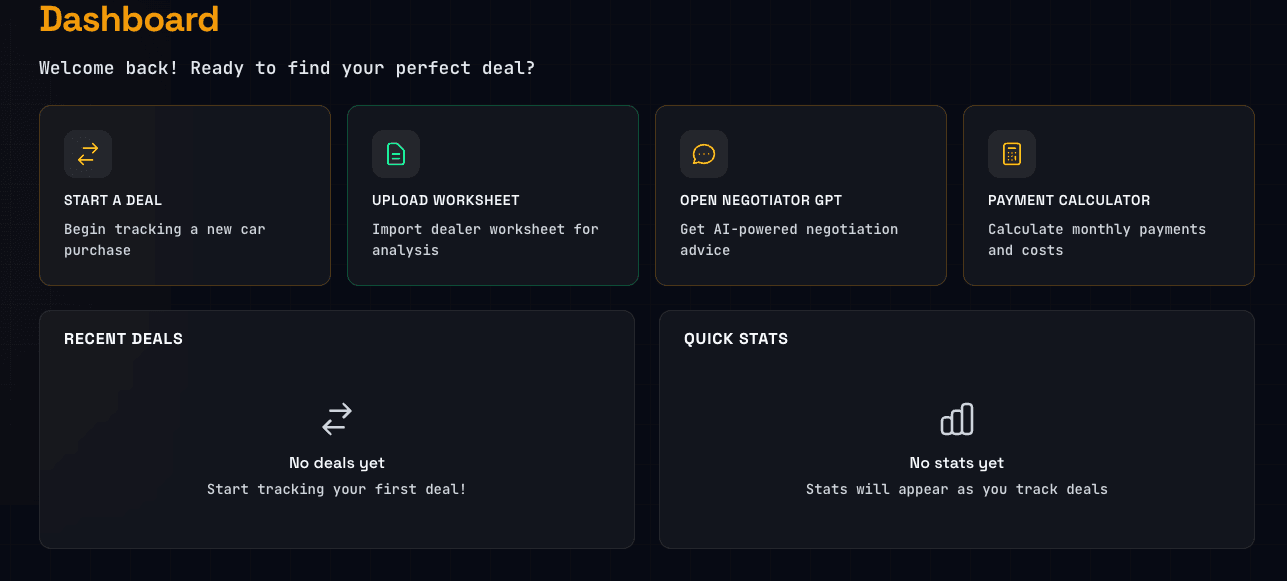The image size is (1287, 581).
Task: Click the Recent Deals panel header
Action: (122, 338)
